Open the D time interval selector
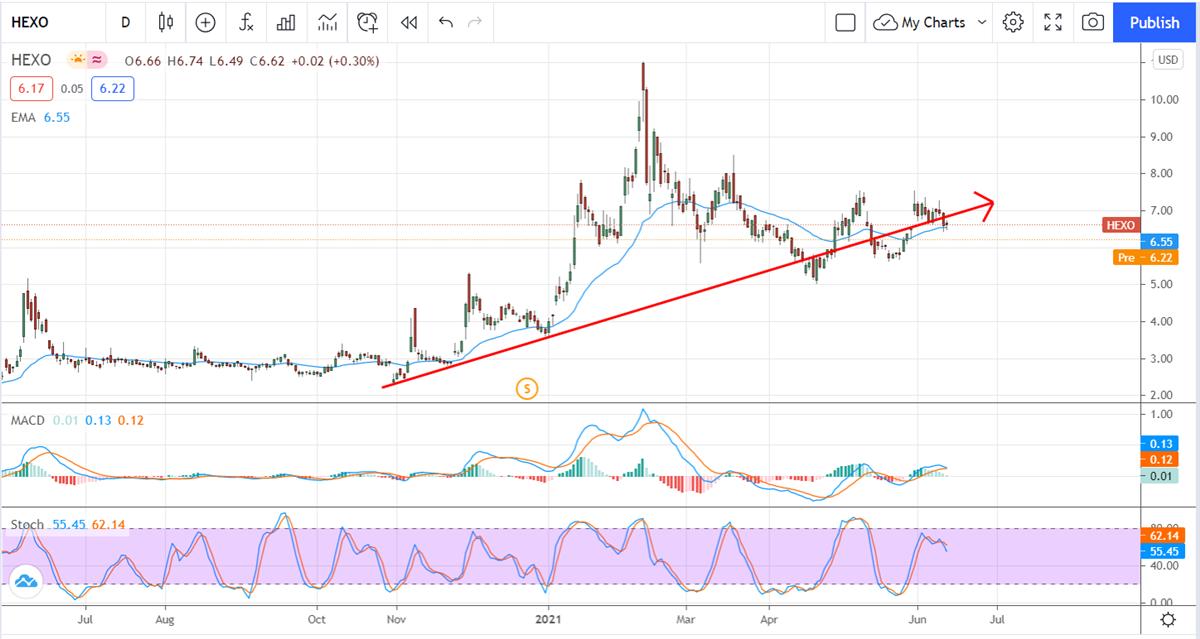1200x639 pixels. (x=125, y=22)
